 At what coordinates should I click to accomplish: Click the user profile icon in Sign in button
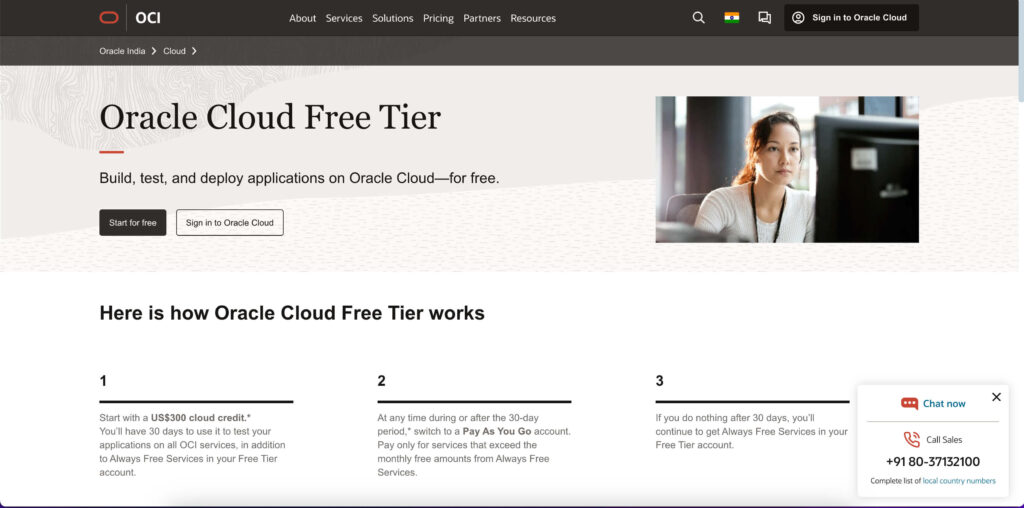[798, 18]
